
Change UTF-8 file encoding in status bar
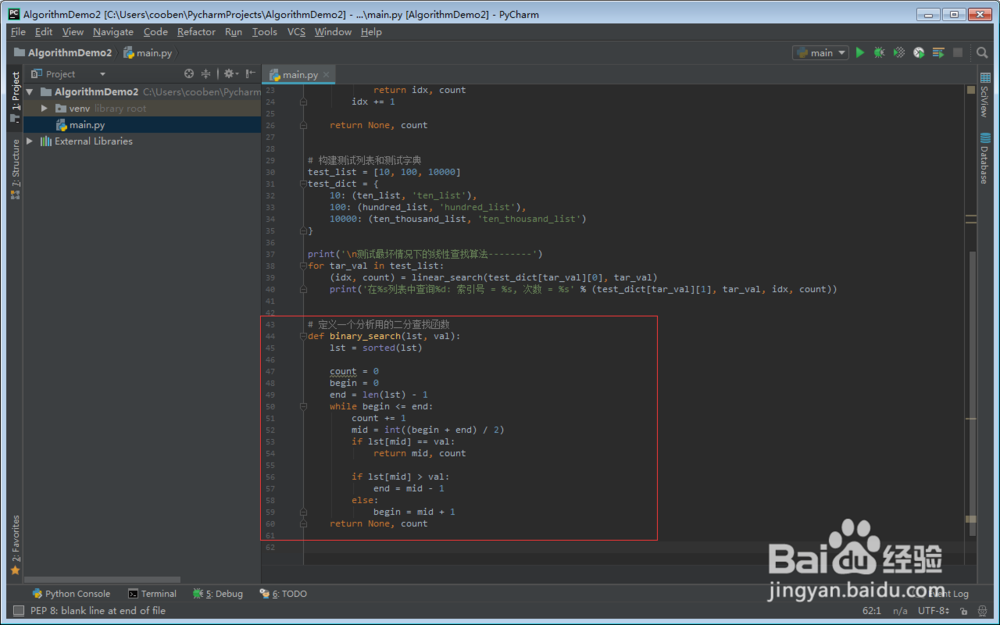tap(934, 611)
